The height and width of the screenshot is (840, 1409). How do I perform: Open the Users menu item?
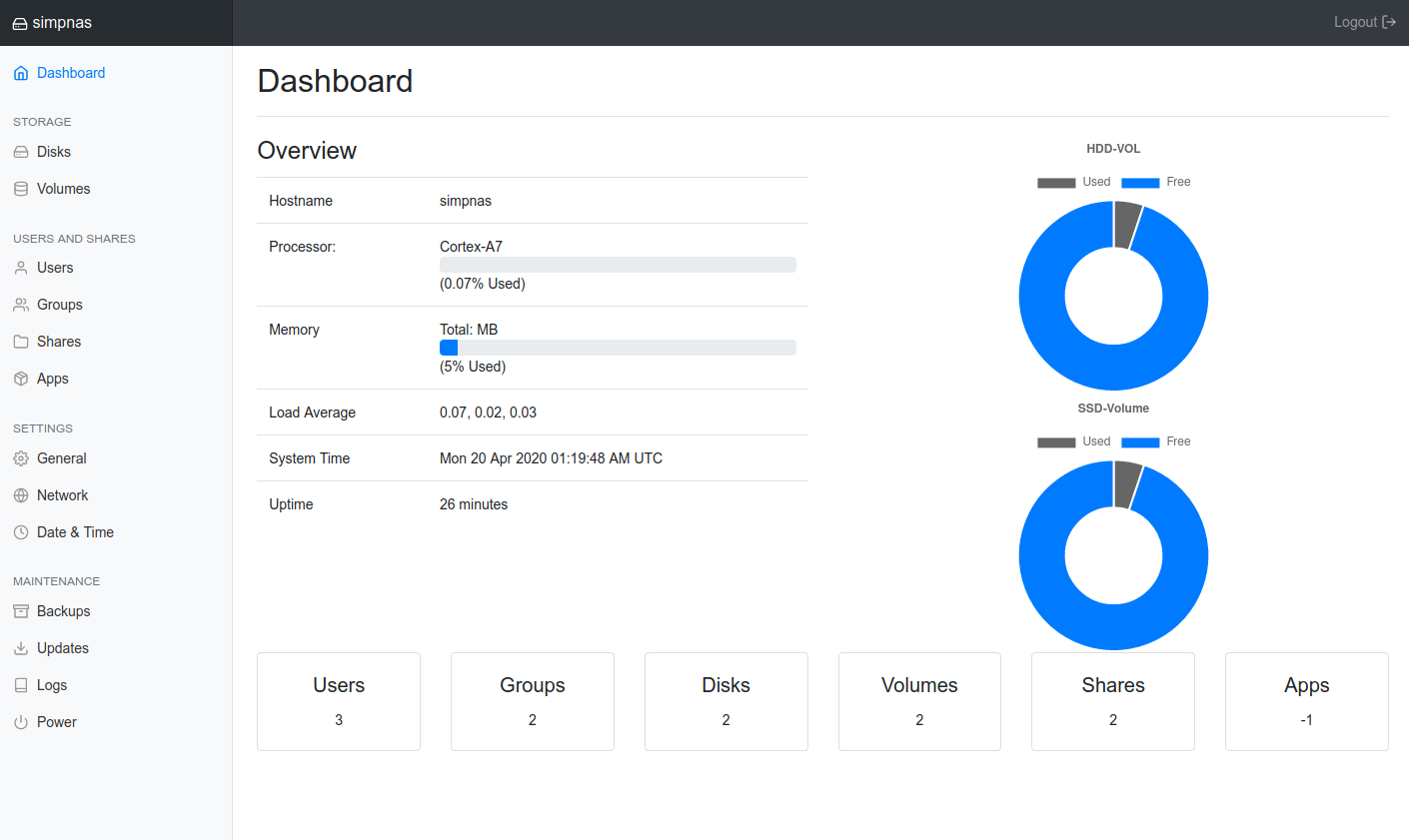[55, 268]
